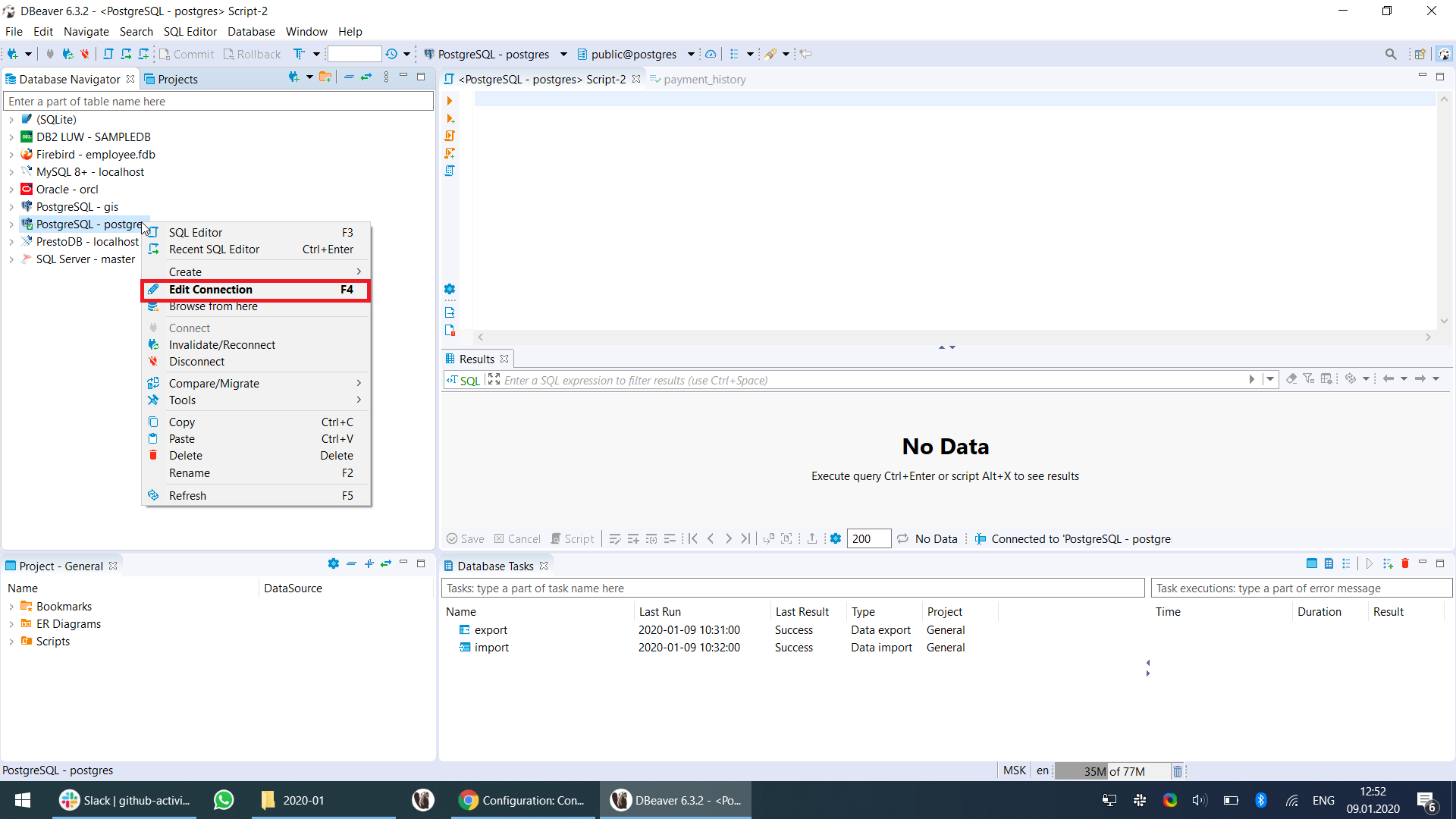Open the SQL Editor menu in menu bar

point(190,31)
